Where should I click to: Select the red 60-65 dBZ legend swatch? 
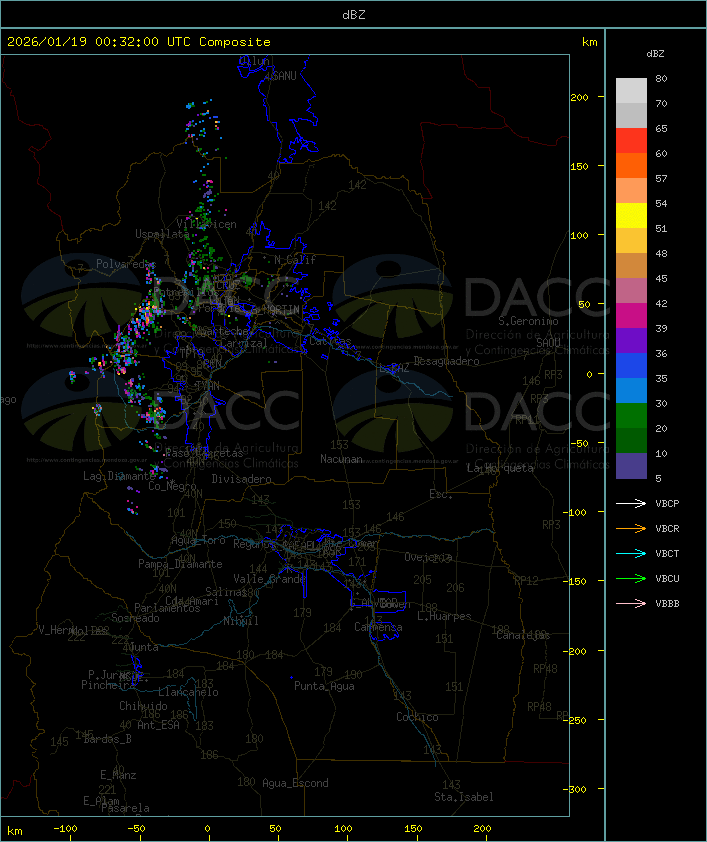[631, 141]
